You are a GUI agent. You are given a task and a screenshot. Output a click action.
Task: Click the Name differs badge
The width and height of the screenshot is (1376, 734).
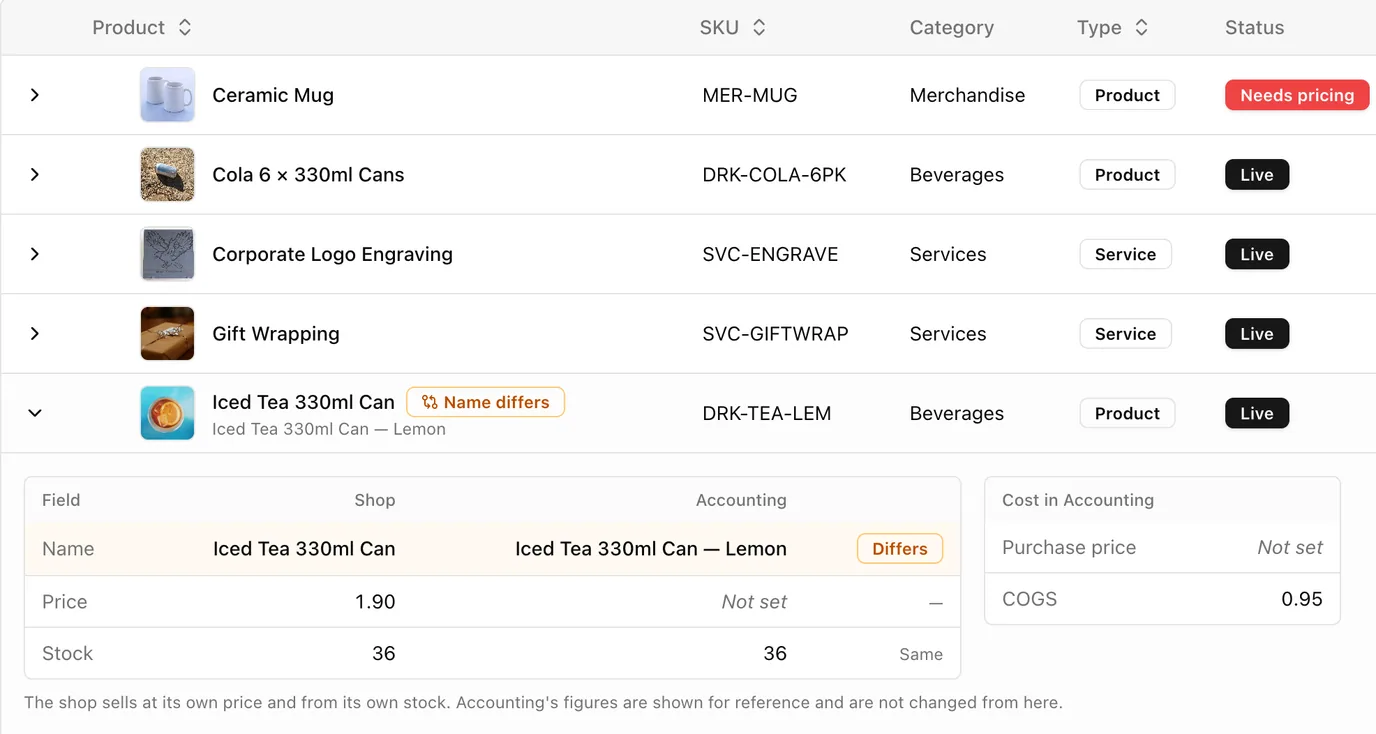pos(485,402)
